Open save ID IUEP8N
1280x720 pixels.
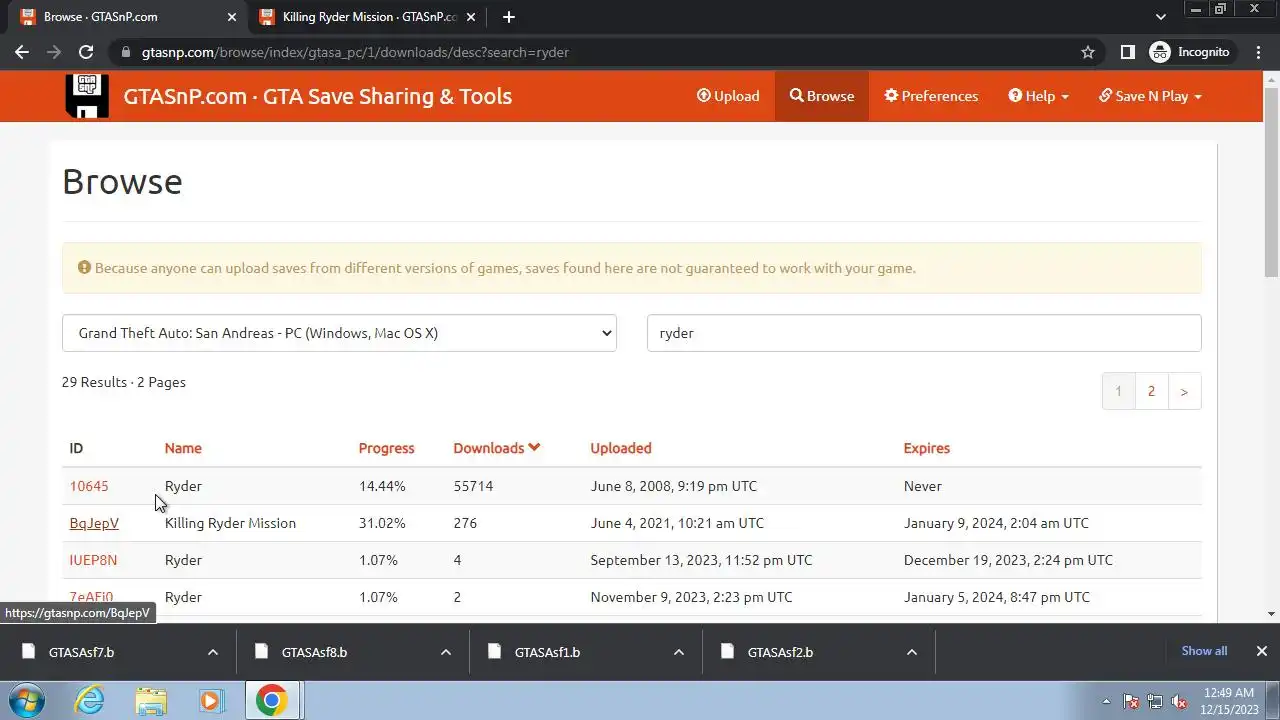click(93, 560)
